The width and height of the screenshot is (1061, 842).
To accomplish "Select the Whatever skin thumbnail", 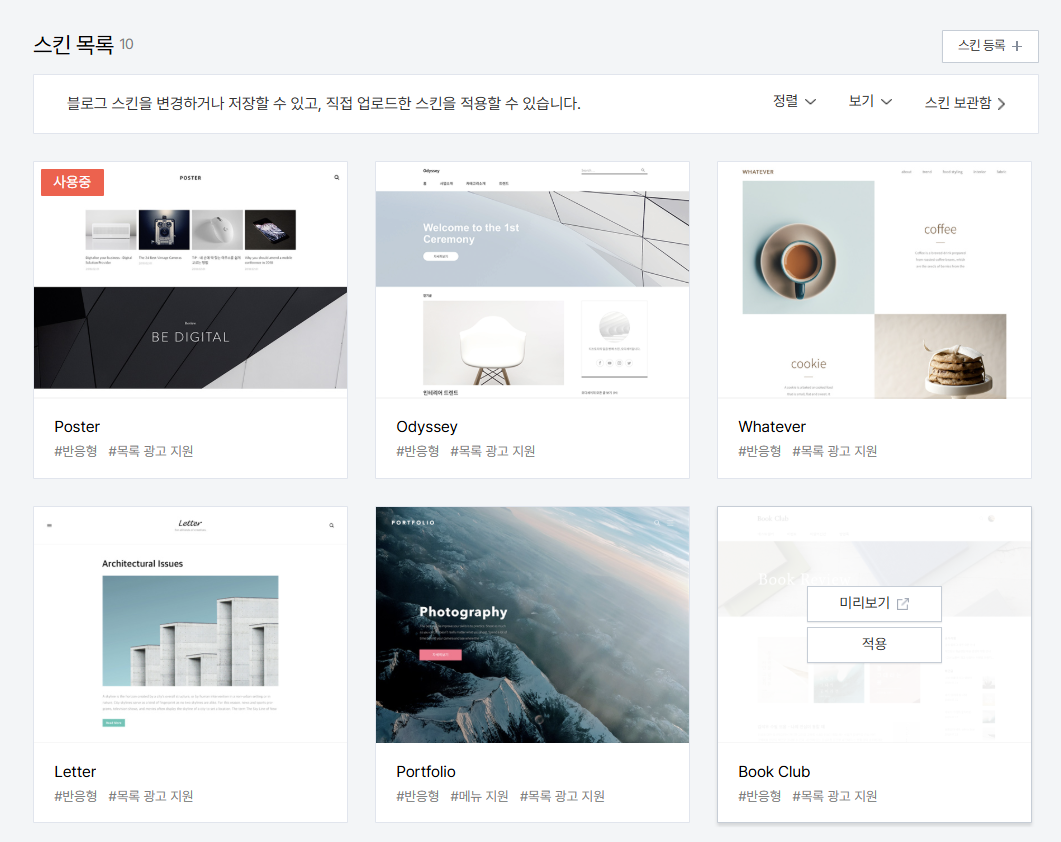I will tap(874, 280).
